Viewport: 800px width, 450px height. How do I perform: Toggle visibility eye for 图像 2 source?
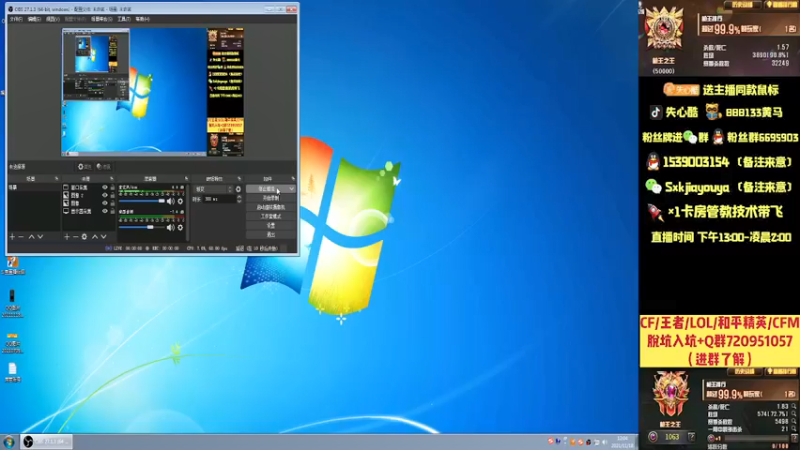coord(105,195)
